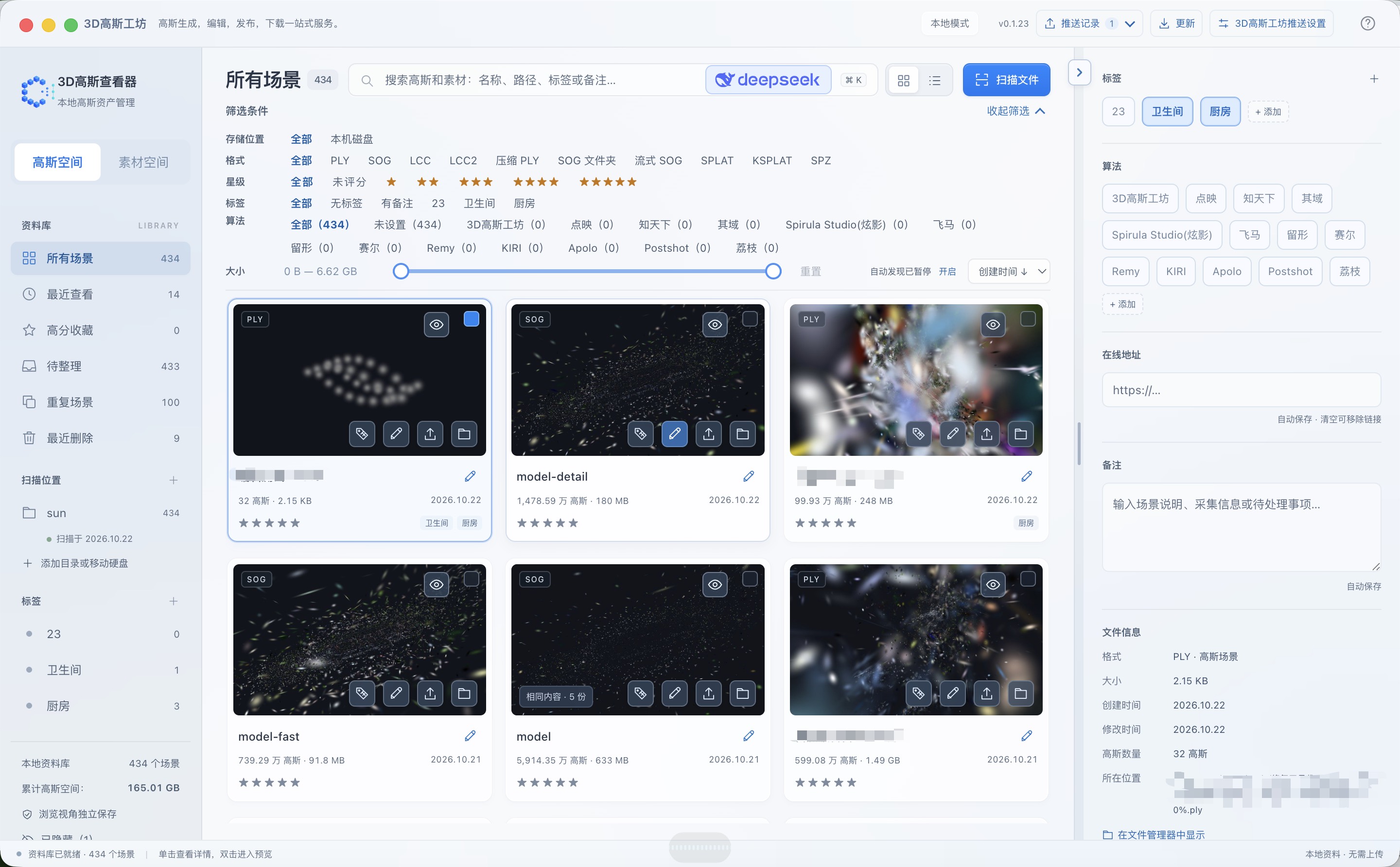This screenshot has width=1400, height=867.
Task: Filter format by SPLAT
Action: (717, 160)
